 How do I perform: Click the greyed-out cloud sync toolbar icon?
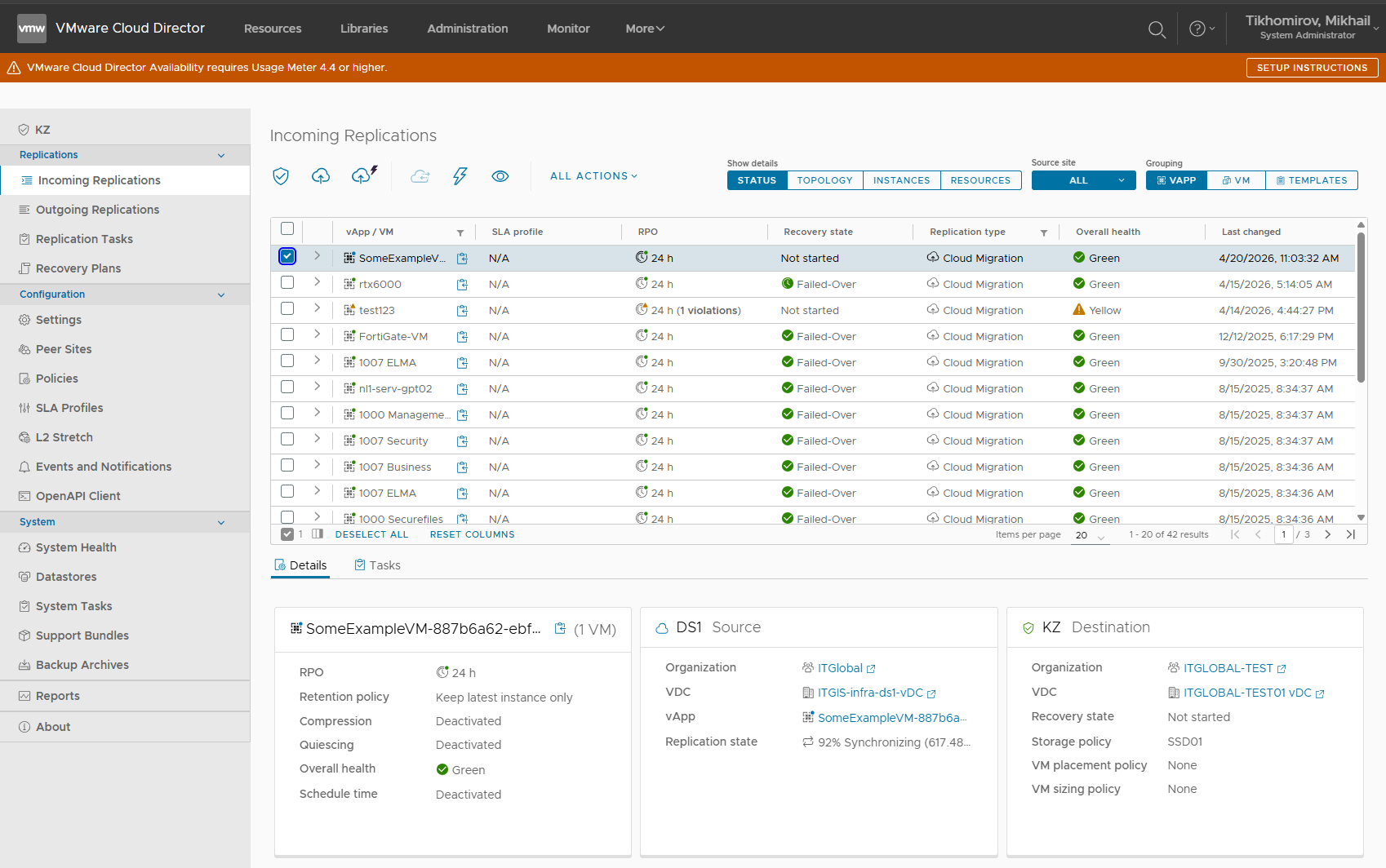(x=420, y=176)
